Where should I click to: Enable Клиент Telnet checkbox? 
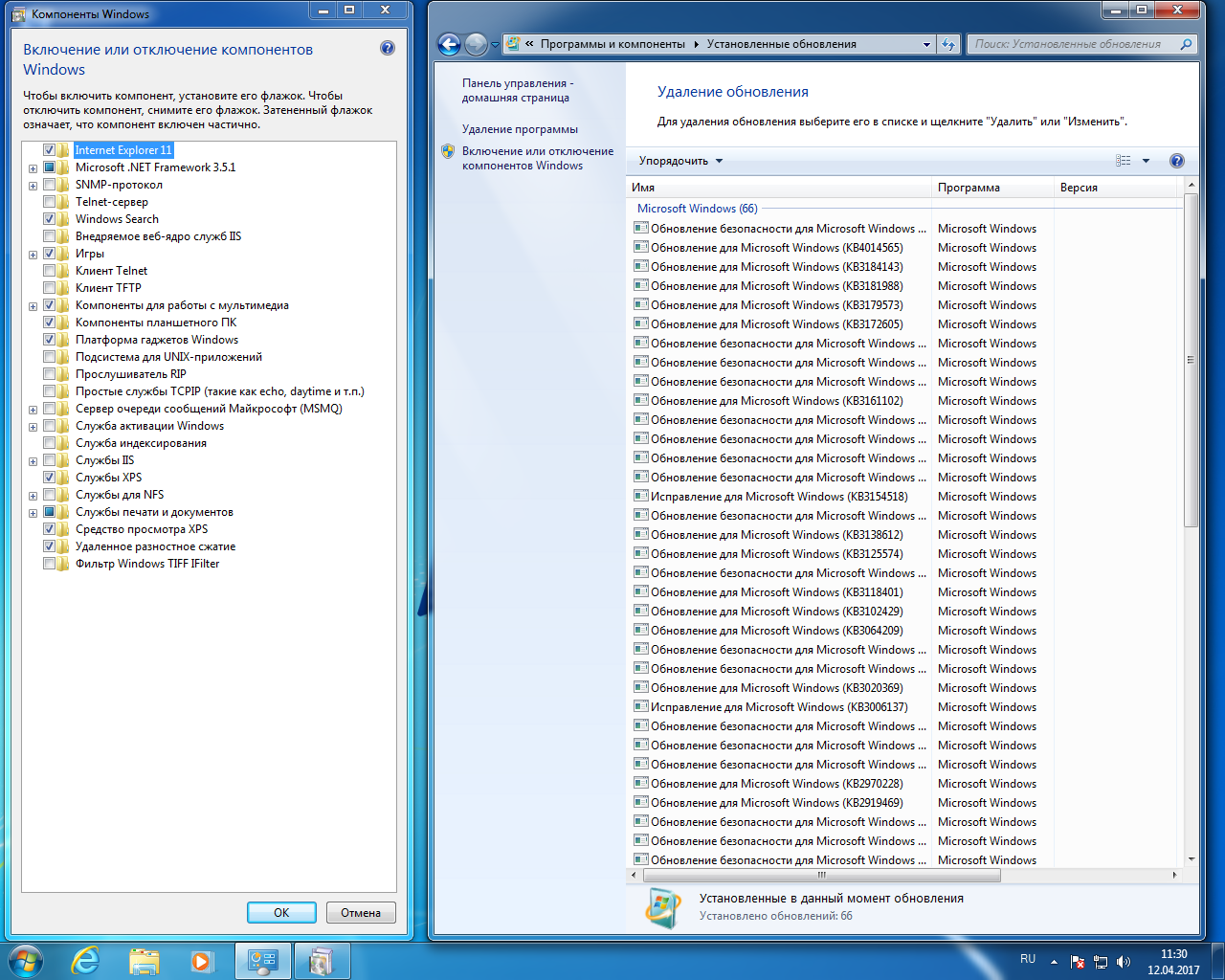point(49,271)
